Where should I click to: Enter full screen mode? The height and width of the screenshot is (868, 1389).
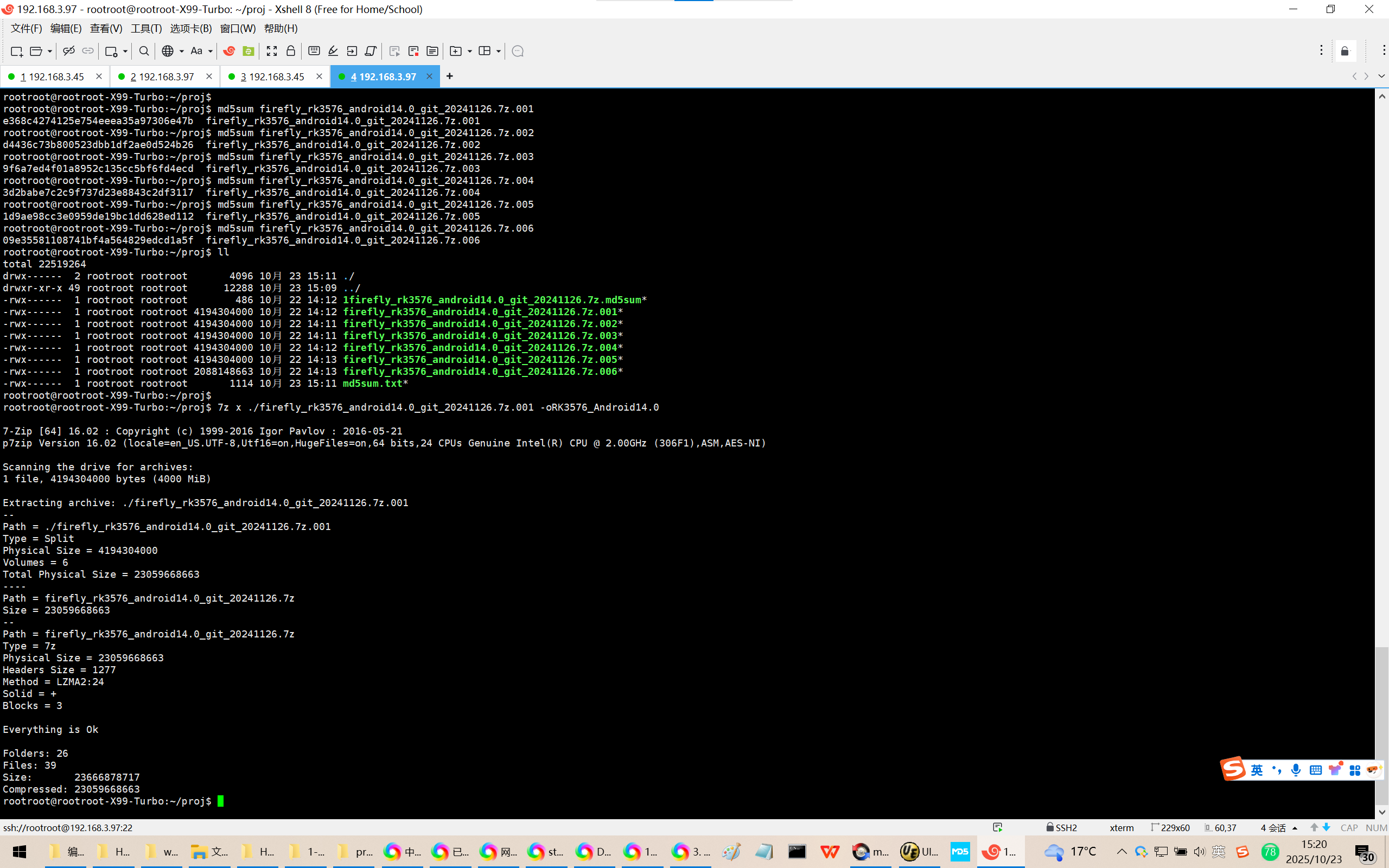271,51
